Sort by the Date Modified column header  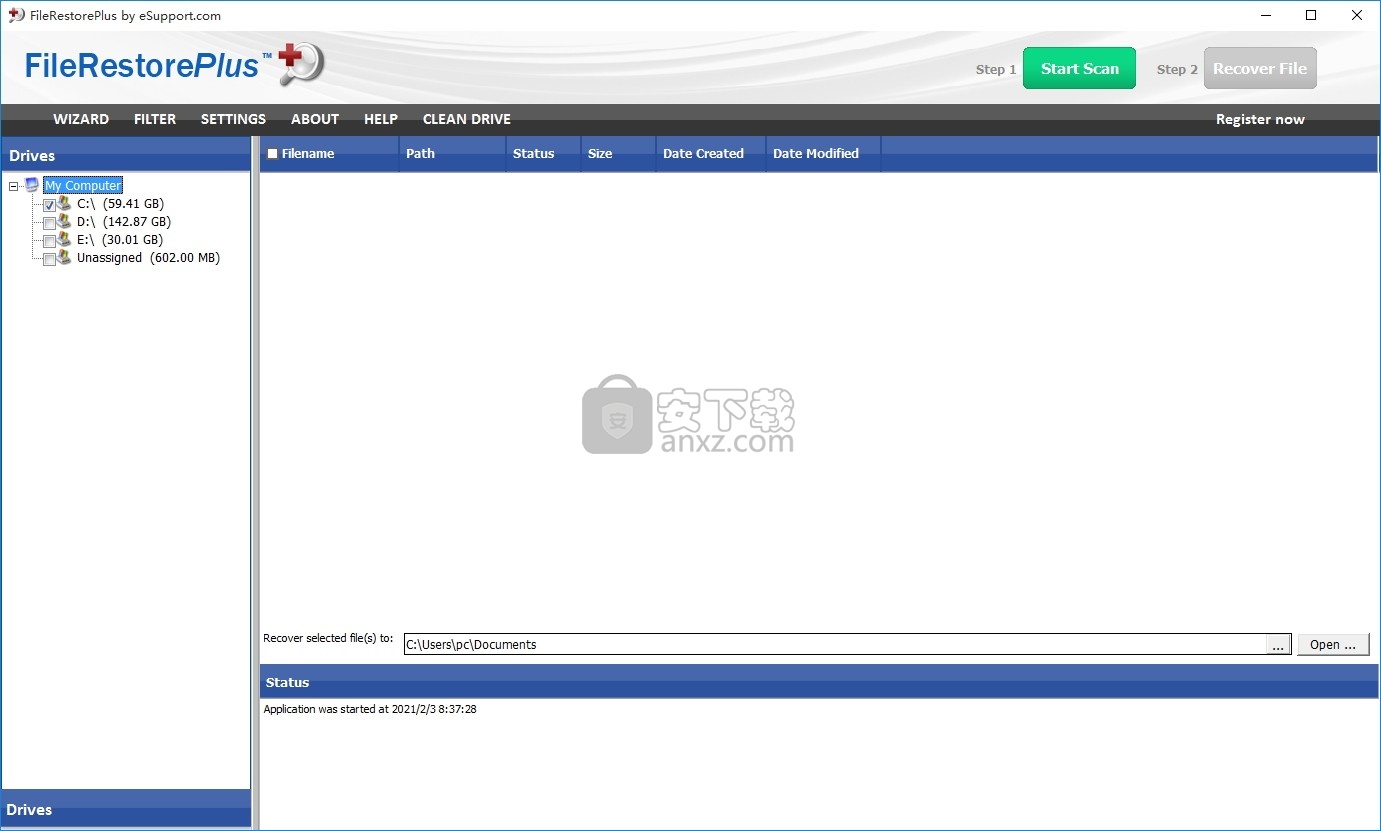coord(823,154)
